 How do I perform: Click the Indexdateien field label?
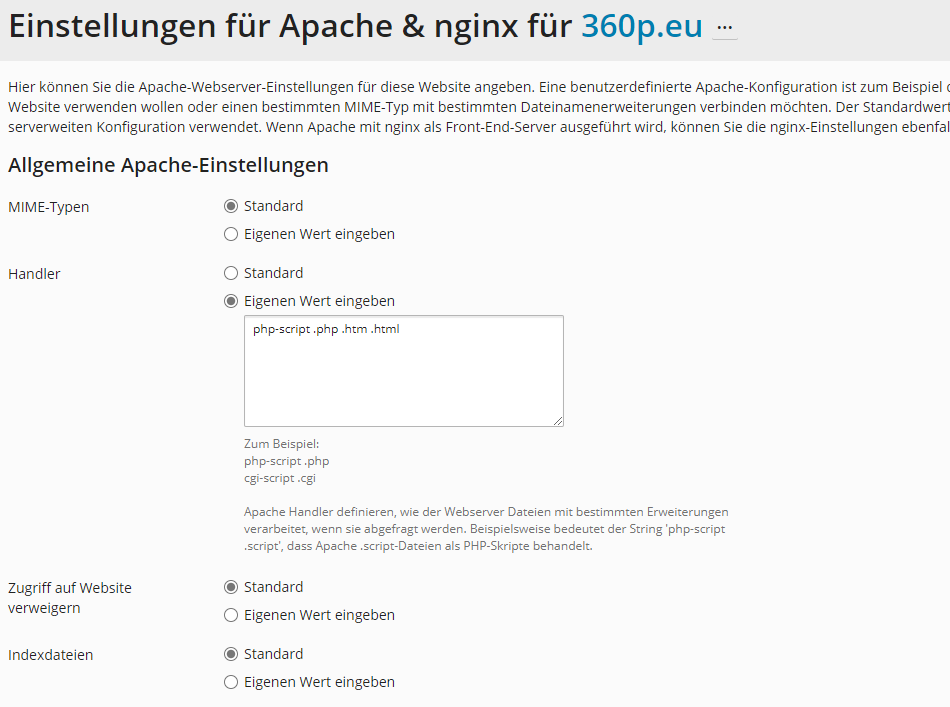(50, 655)
